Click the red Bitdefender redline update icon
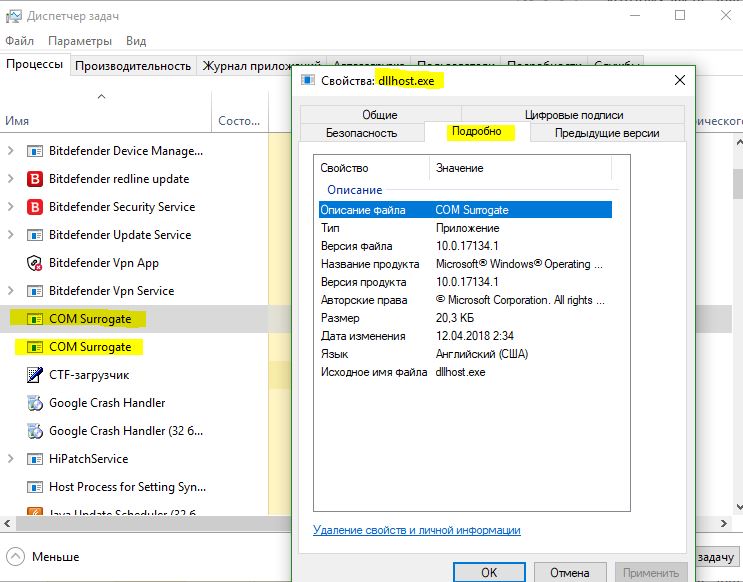Viewport: 743px width, 582px height. point(35,179)
